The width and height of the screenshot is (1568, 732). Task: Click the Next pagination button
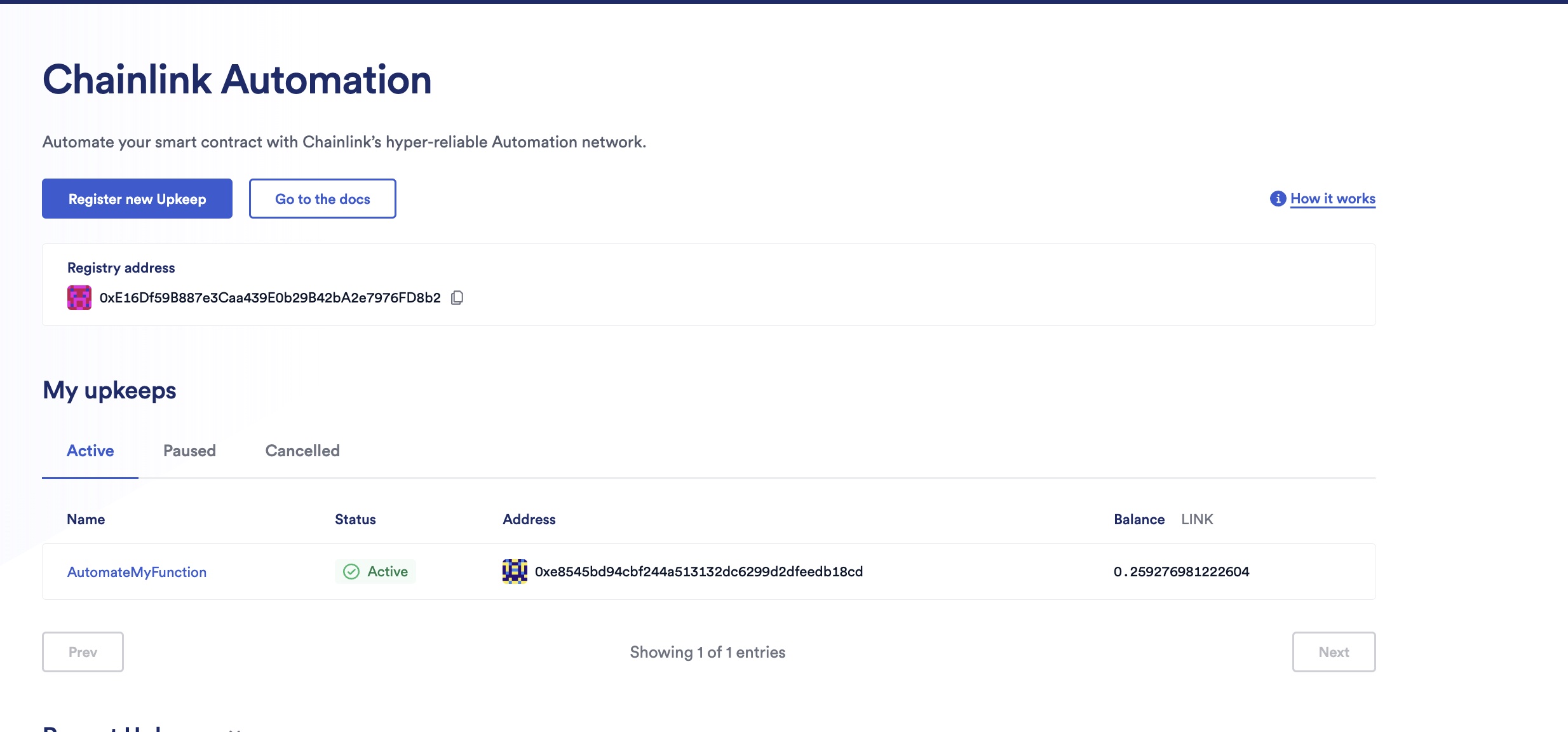(x=1334, y=652)
